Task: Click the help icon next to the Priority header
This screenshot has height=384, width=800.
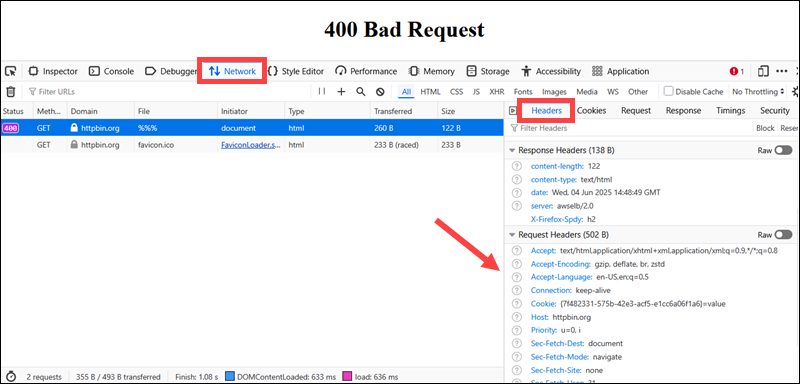Action: [517, 330]
